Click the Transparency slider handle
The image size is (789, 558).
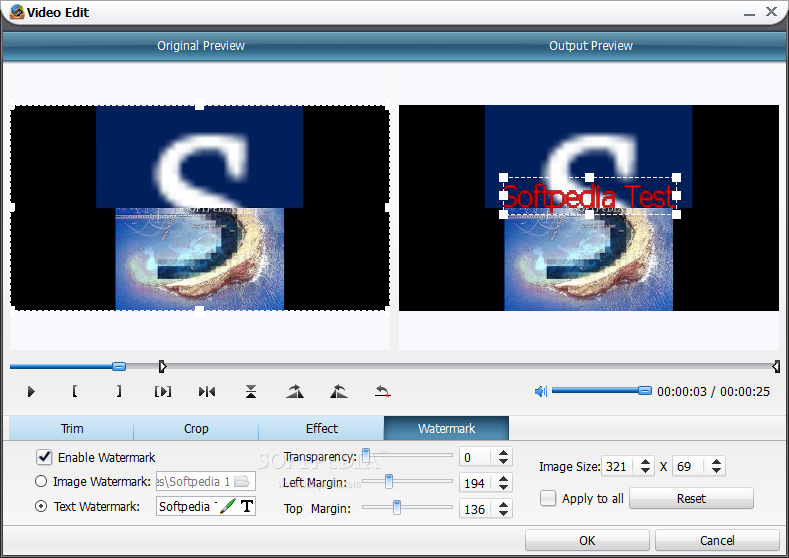[366, 455]
